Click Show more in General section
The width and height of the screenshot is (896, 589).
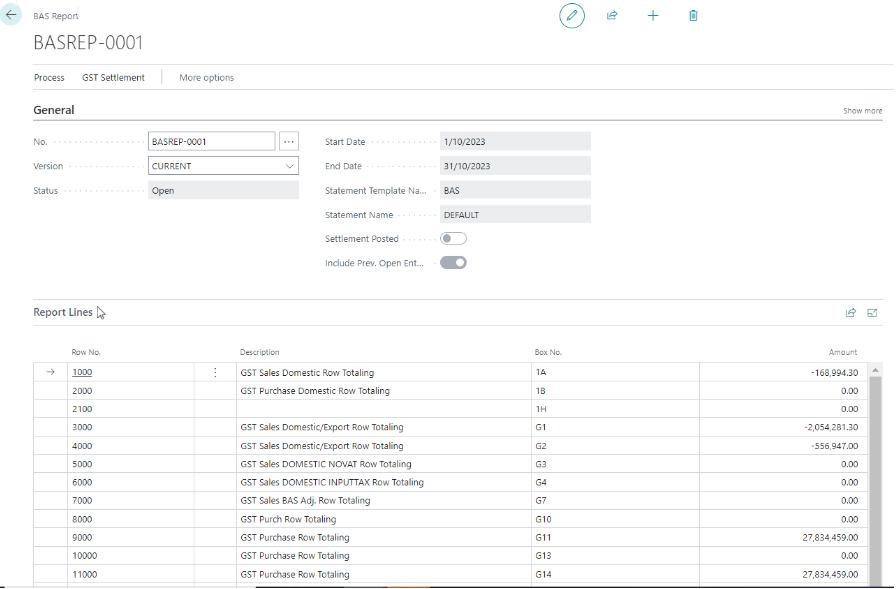[x=862, y=111]
